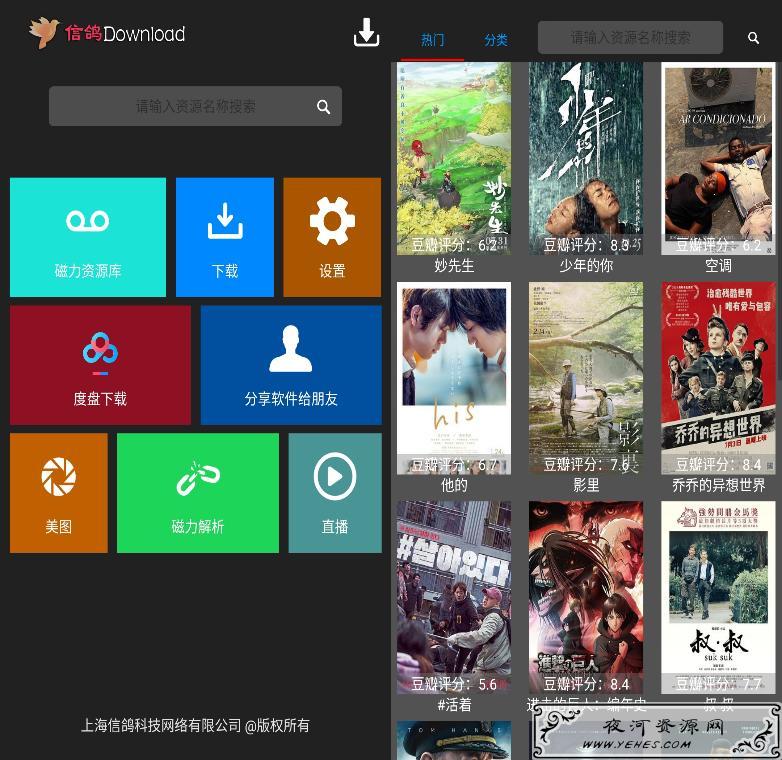
Task: Click the 豆瓣评分: 5.6 rating label
Action: point(454,684)
